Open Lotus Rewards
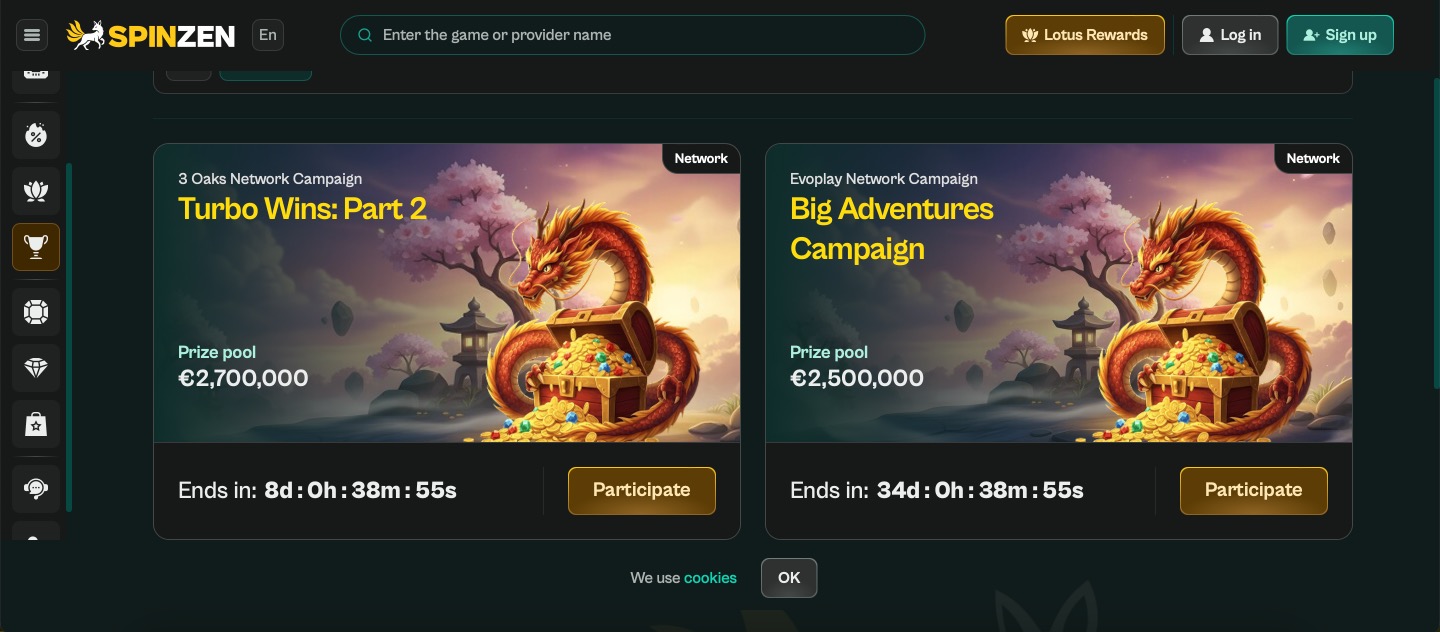This screenshot has width=1440, height=632. click(x=1085, y=35)
